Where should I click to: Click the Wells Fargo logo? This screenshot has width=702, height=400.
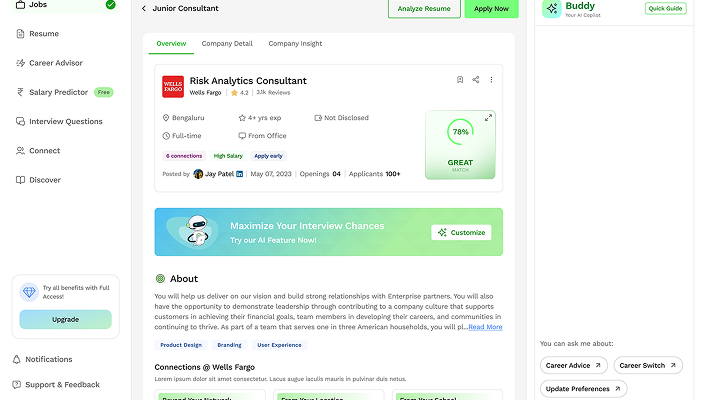pos(173,86)
